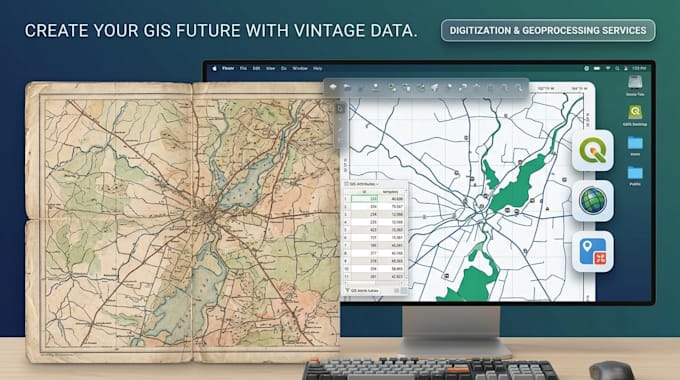The image size is (680, 380).
Task: Click the Apple logo in menu bar
Action: tap(214, 68)
